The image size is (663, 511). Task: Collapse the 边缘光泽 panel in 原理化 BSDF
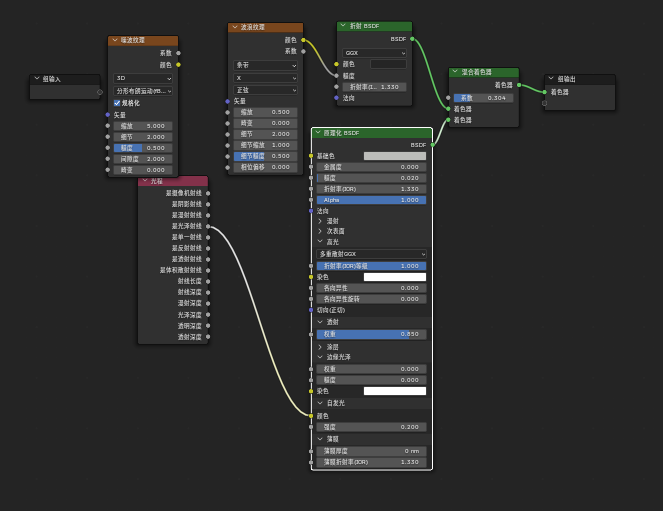320,357
